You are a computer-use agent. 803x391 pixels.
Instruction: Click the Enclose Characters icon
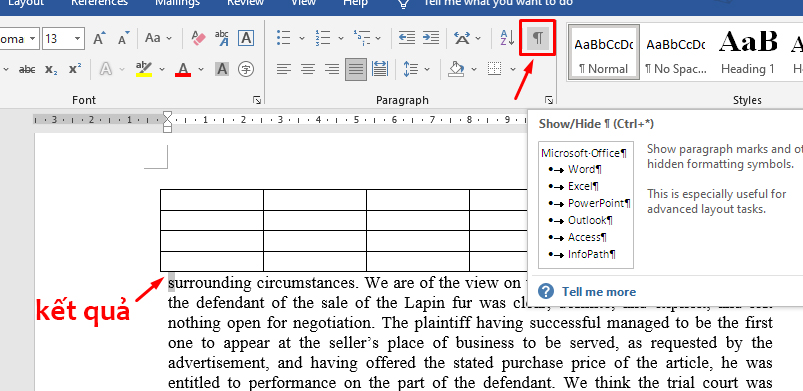tap(246, 69)
